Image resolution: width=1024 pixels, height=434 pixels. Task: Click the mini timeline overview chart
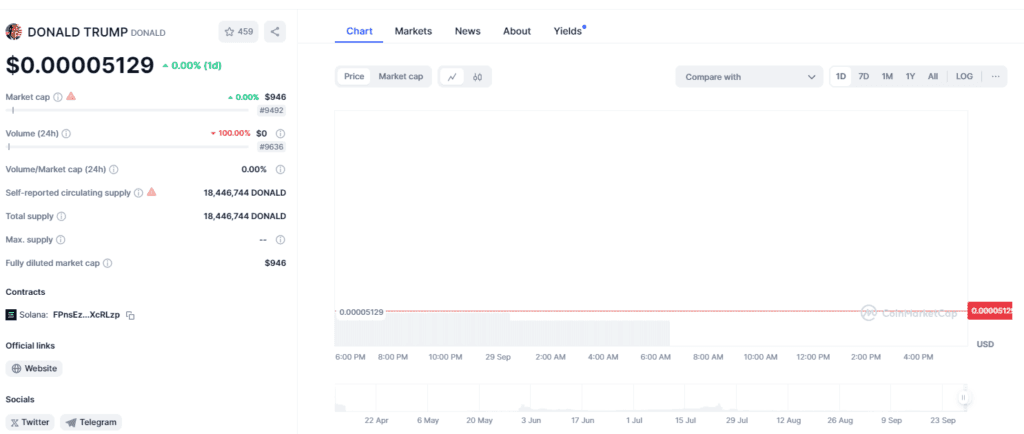click(x=650, y=398)
